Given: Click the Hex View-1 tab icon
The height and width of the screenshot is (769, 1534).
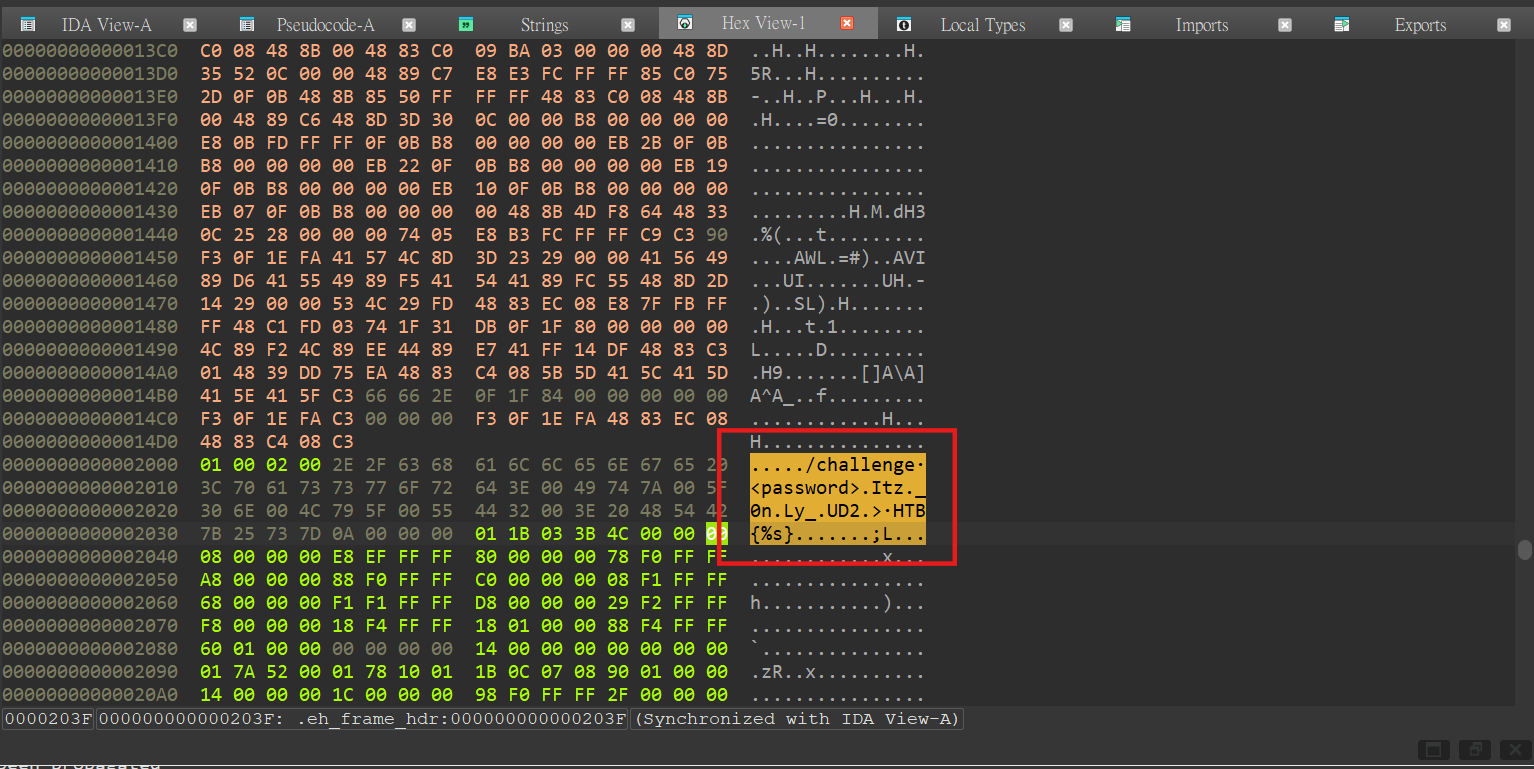Looking at the screenshot, I should [685, 23].
